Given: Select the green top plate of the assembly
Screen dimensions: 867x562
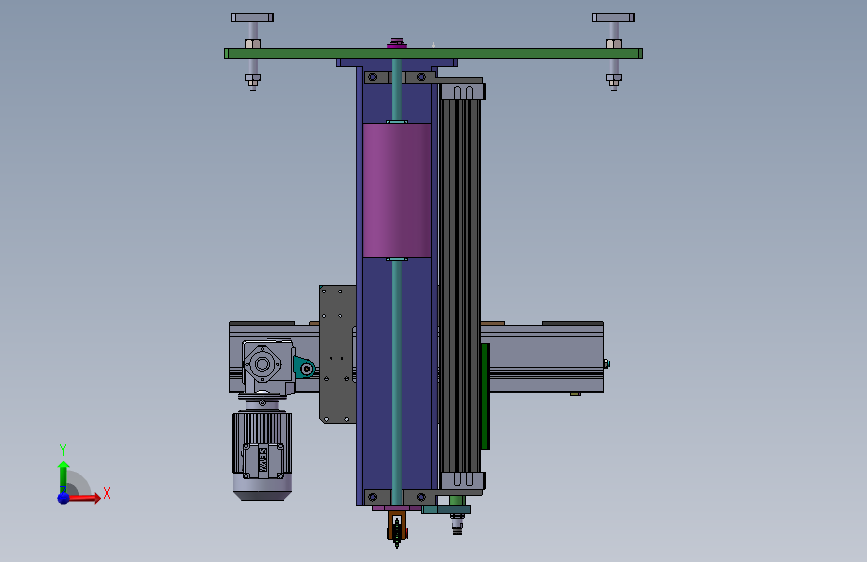Looking at the screenshot, I should pyautogui.click(x=433, y=54).
